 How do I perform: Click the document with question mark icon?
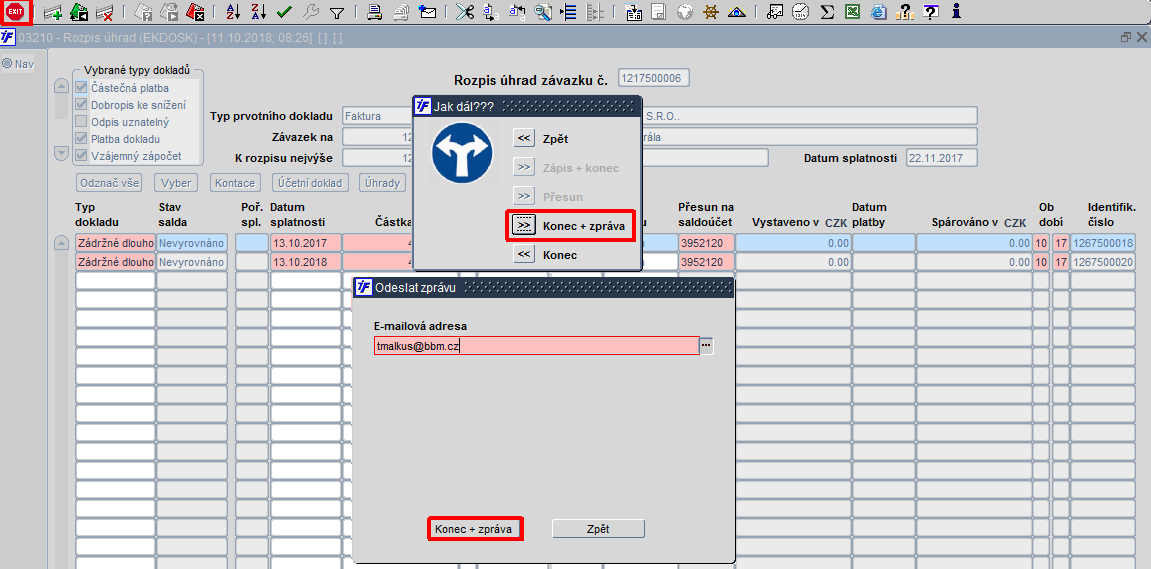pyautogui.click(x=143, y=12)
